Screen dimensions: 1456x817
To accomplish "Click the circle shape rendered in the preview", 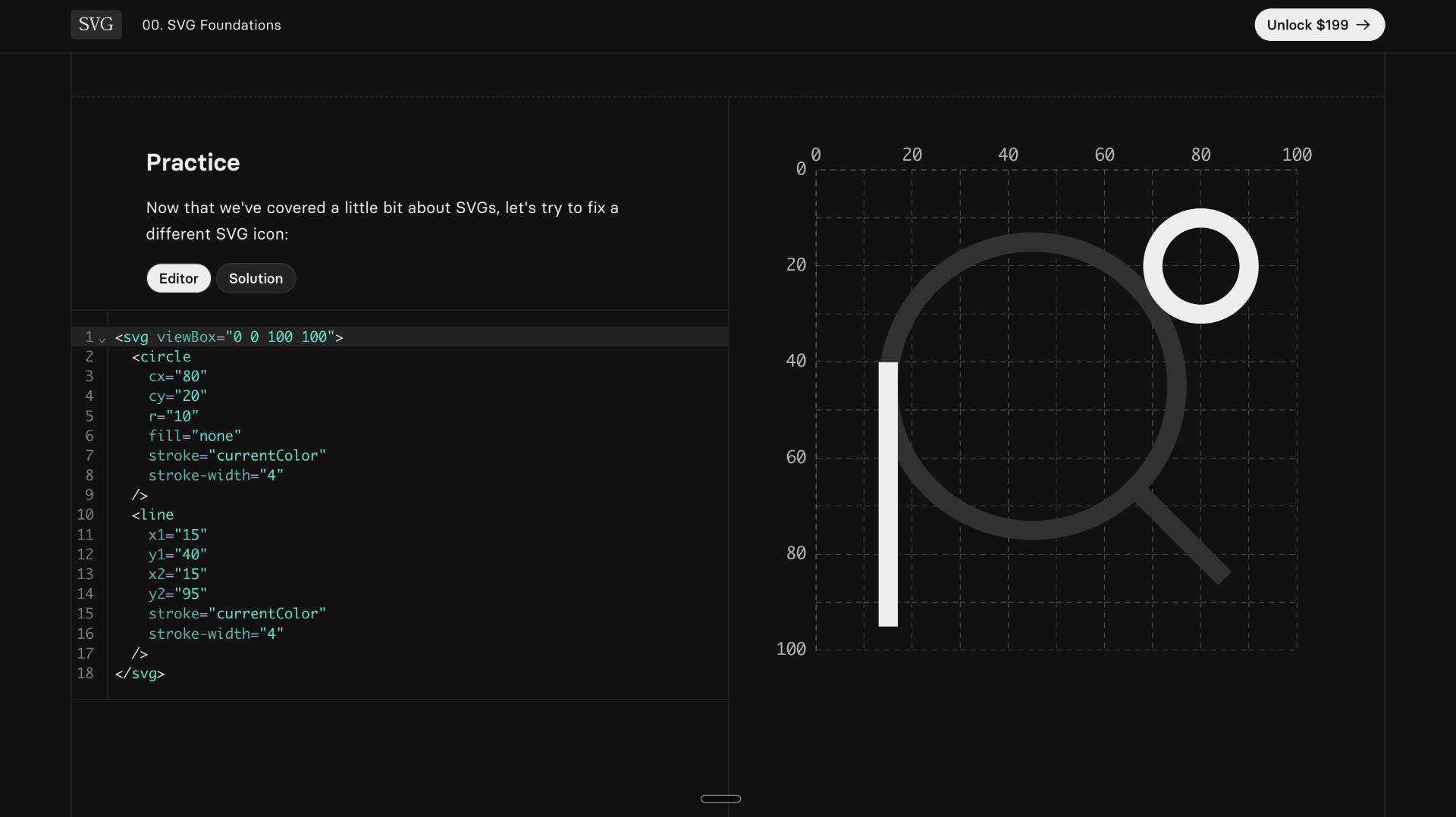I will (x=1200, y=265).
